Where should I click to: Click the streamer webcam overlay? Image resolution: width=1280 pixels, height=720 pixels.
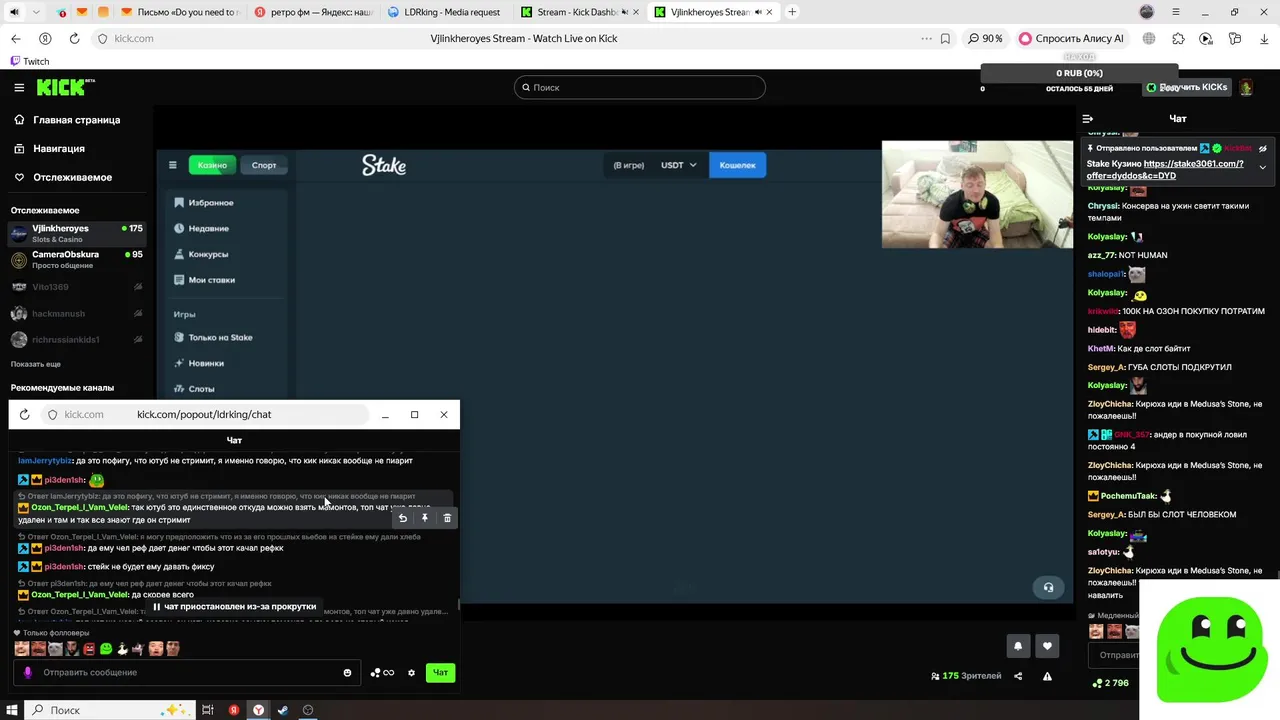pos(977,194)
